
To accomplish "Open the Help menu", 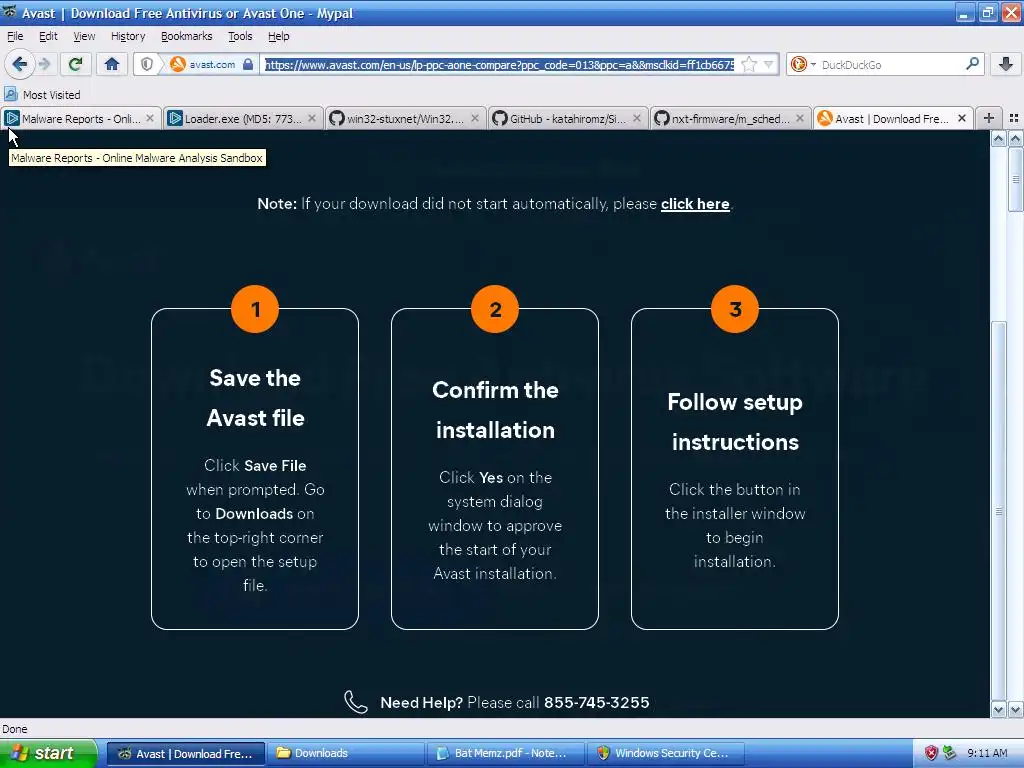I will pyautogui.click(x=278, y=37).
